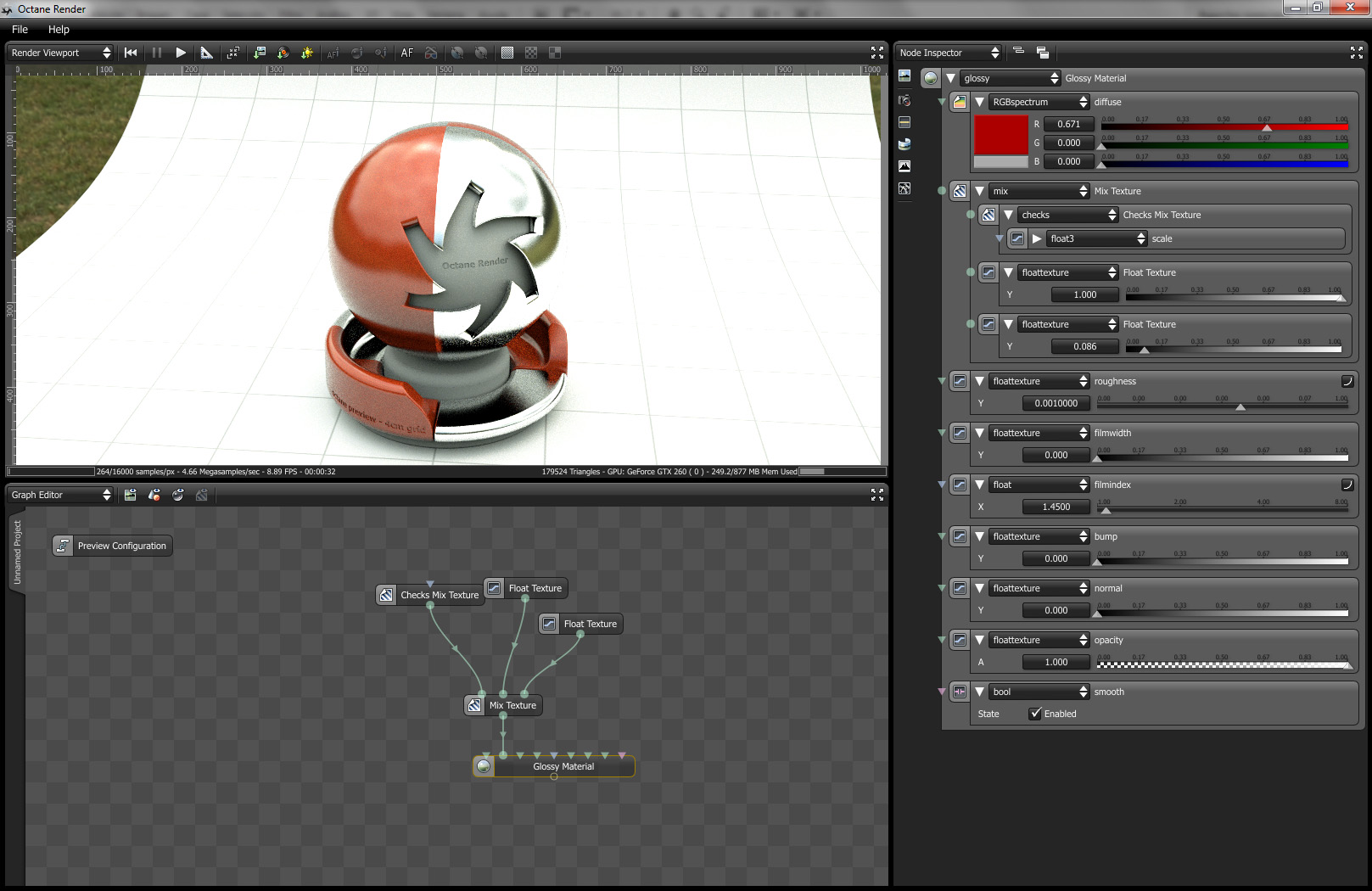
Task: Maximize the Graph Editor panel
Action: [x=877, y=495]
